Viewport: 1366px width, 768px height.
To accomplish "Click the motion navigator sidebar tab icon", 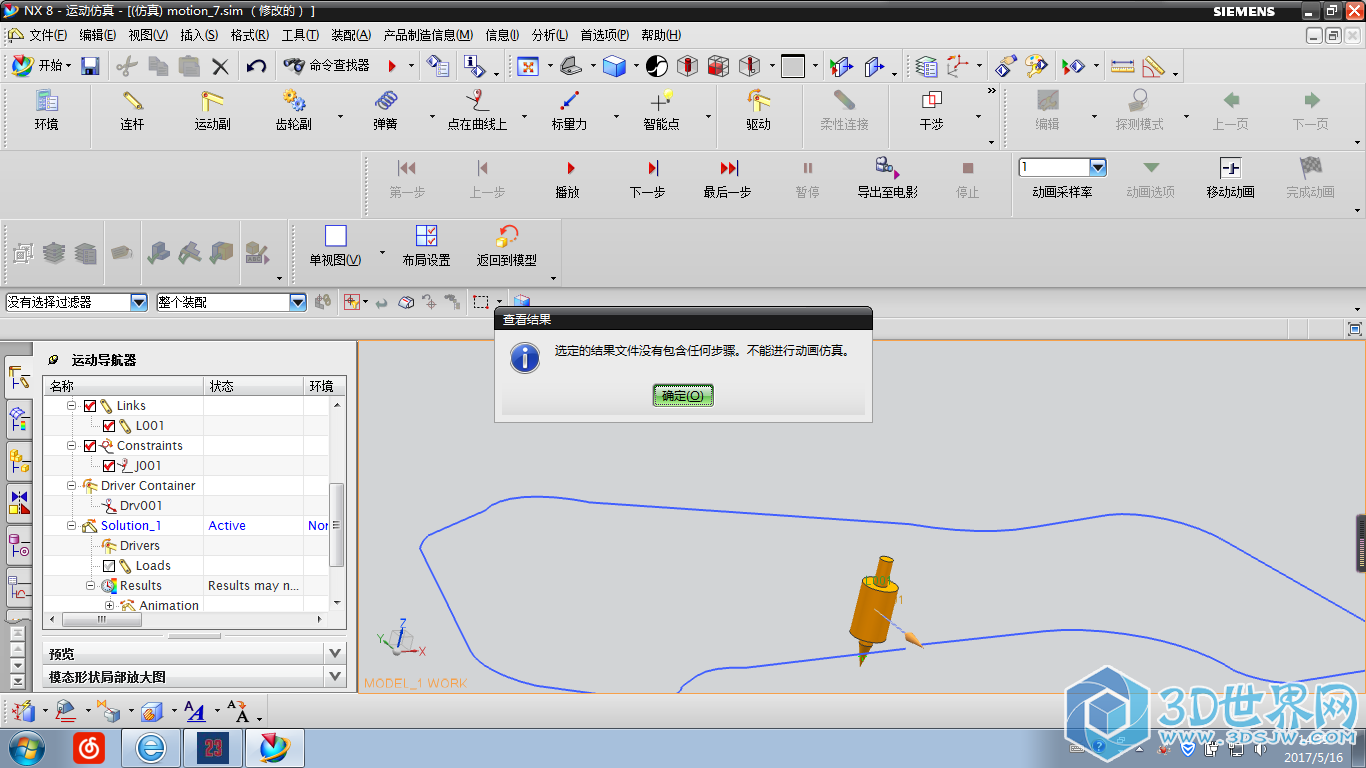I will (18, 376).
